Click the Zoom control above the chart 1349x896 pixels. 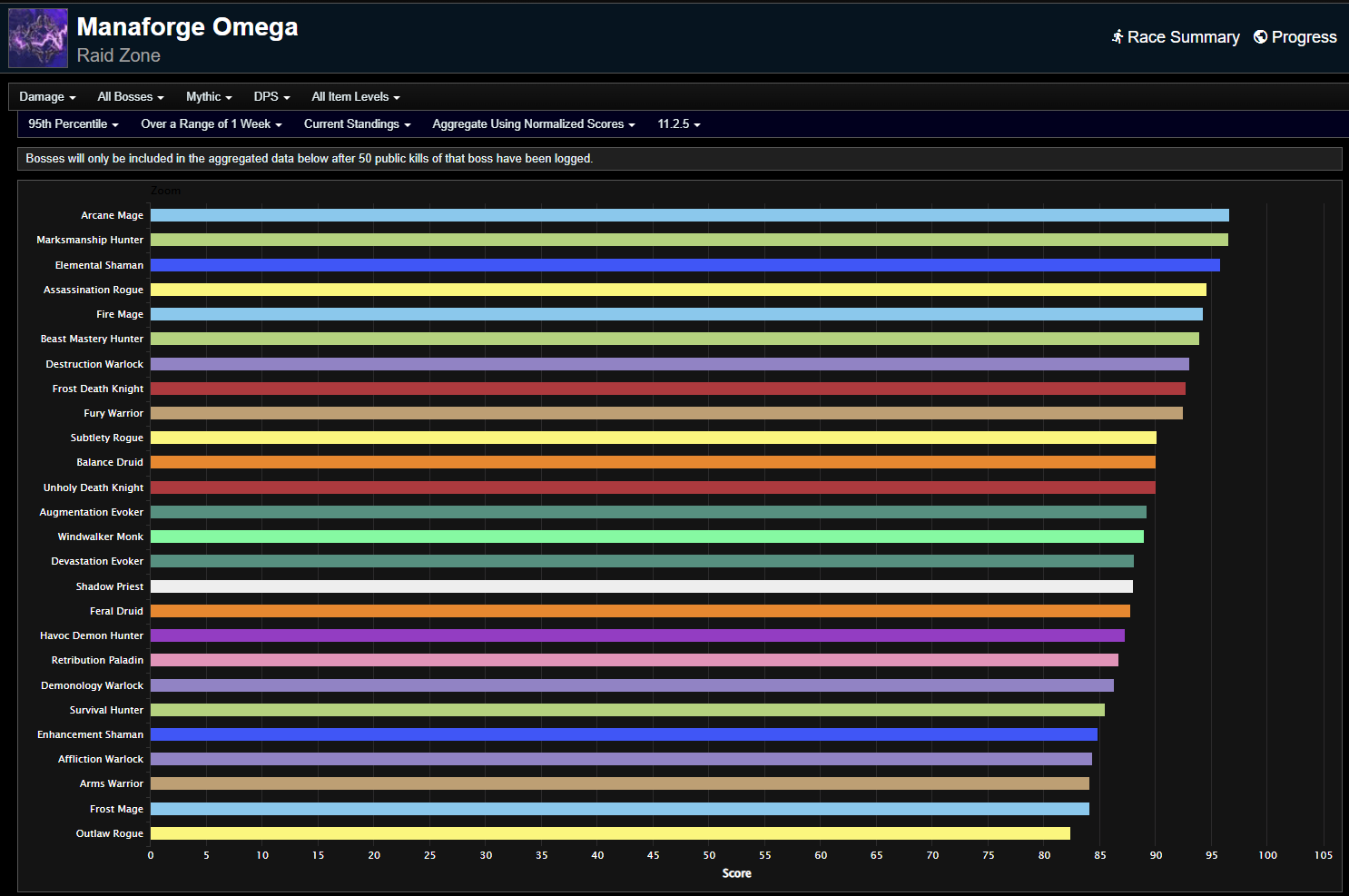pyautogui.click(x=165, y=191)
